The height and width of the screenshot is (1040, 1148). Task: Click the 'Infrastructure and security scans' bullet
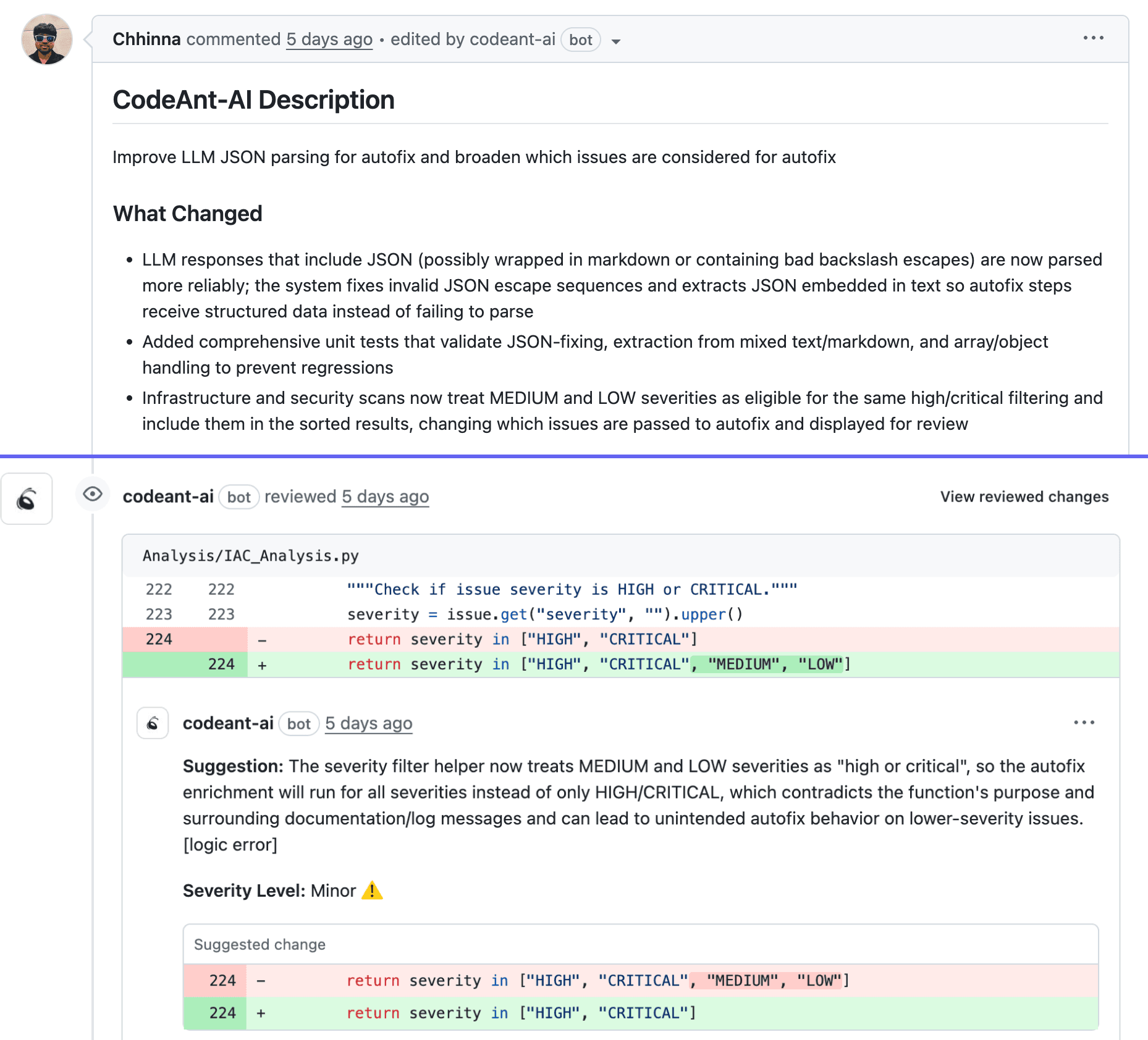(x=622, y=411)
